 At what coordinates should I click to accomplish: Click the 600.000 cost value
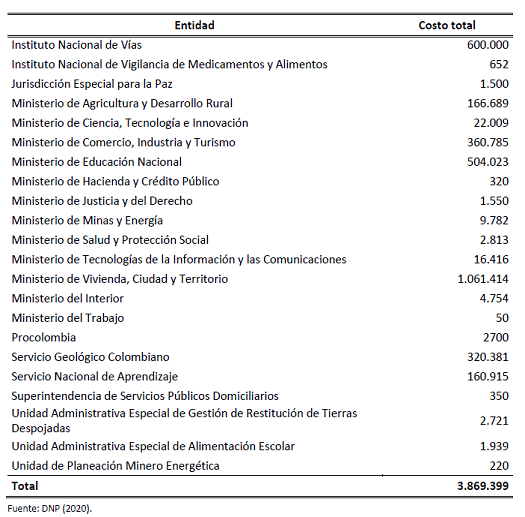pyautogui.click(x=488, y=45)
